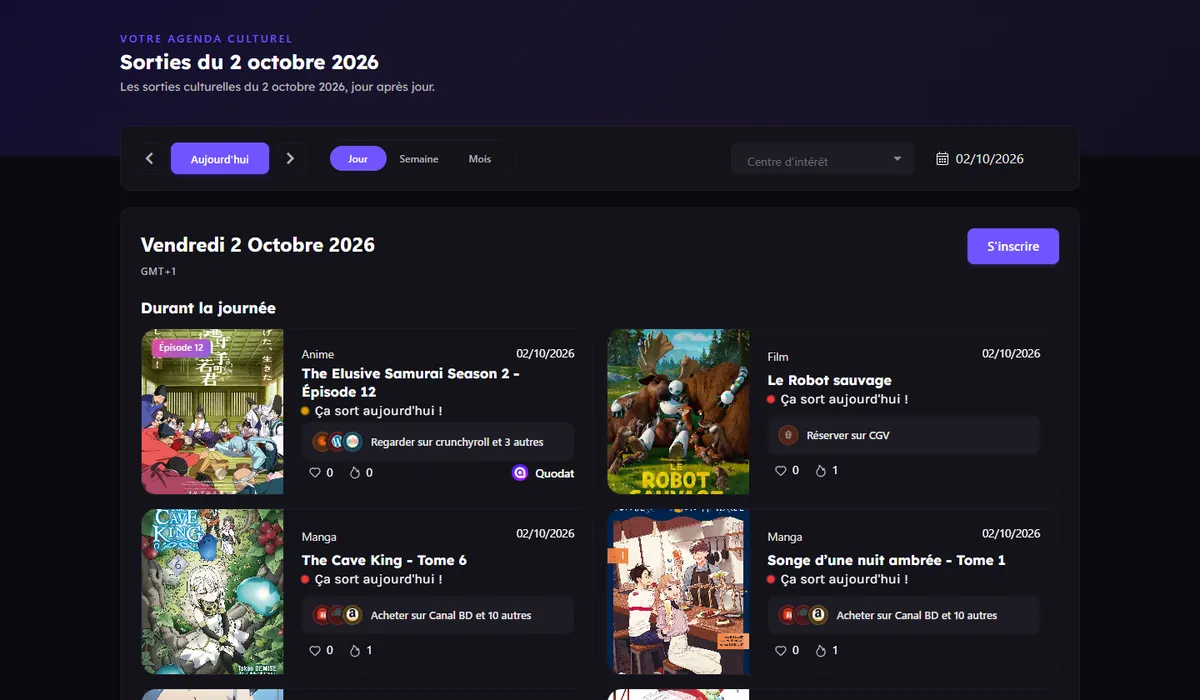Click Manga label on The Cave King card

tap(319, 537)
